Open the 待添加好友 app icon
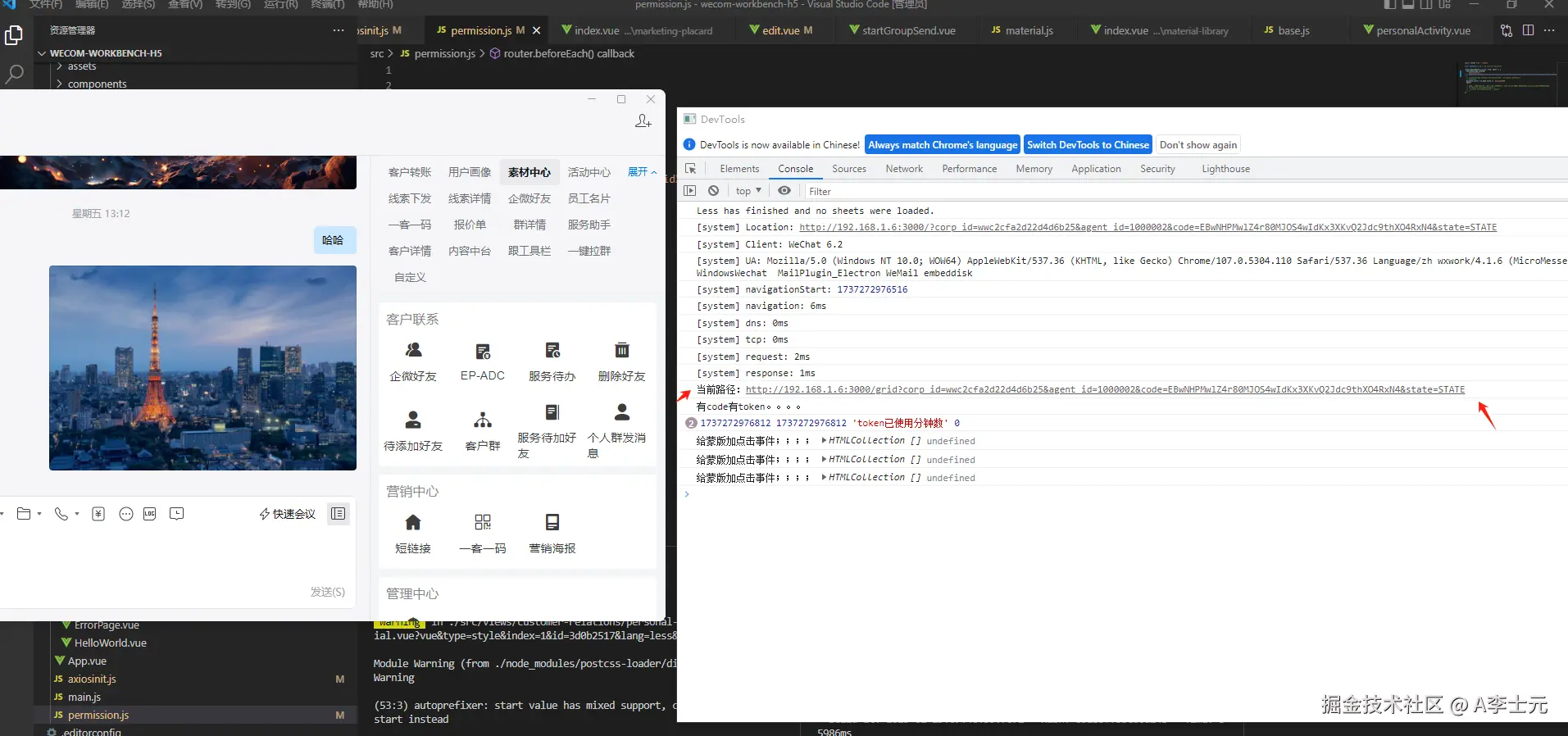Viewport: 1568px width, 736px height. (413, 420)
